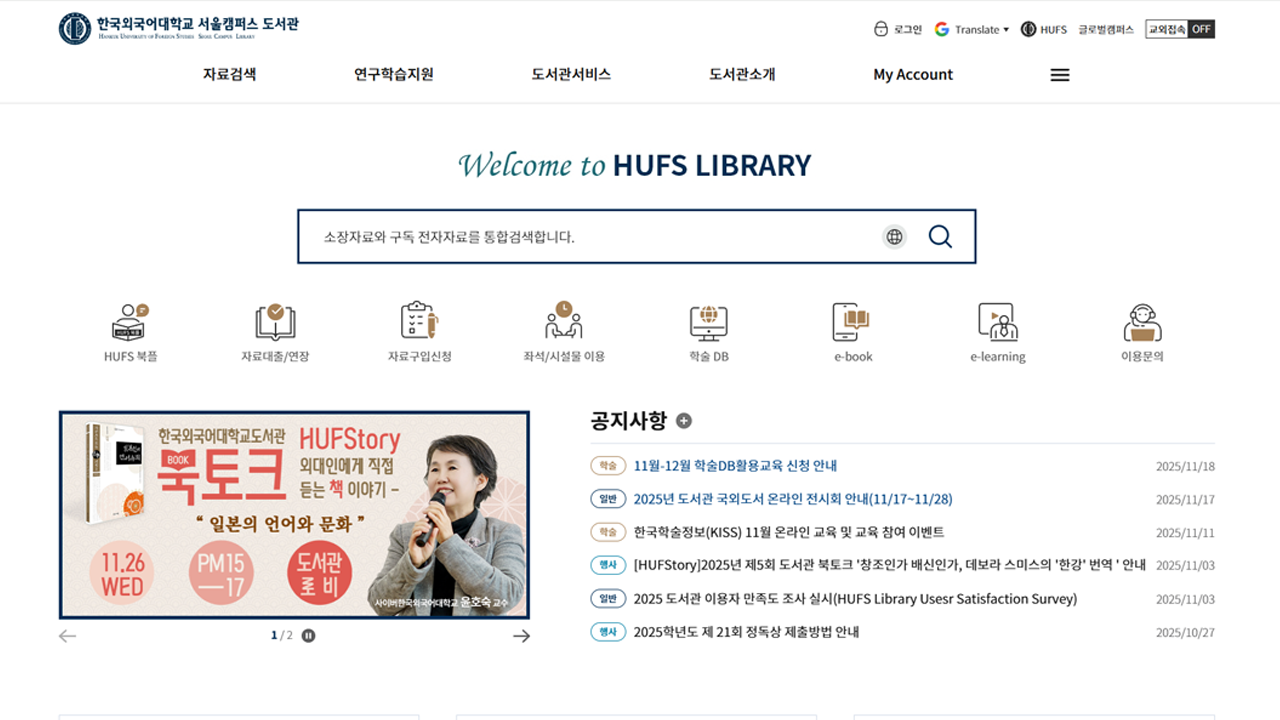Image resolution: width=1280 pixels, height=720 pixels.
Task: Open the My Account menu
Action: pyautogui.click(x=913, y=74)
